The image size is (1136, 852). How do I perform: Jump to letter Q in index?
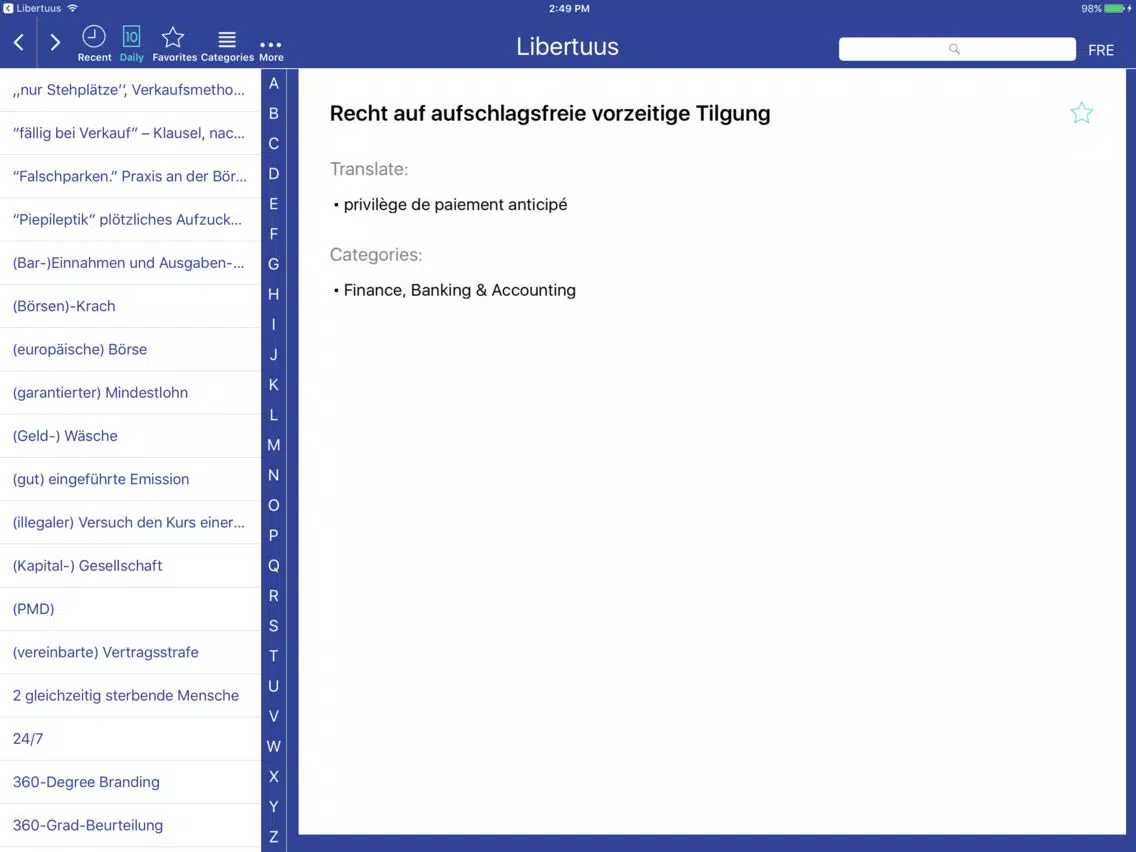(x=274, y=566)
